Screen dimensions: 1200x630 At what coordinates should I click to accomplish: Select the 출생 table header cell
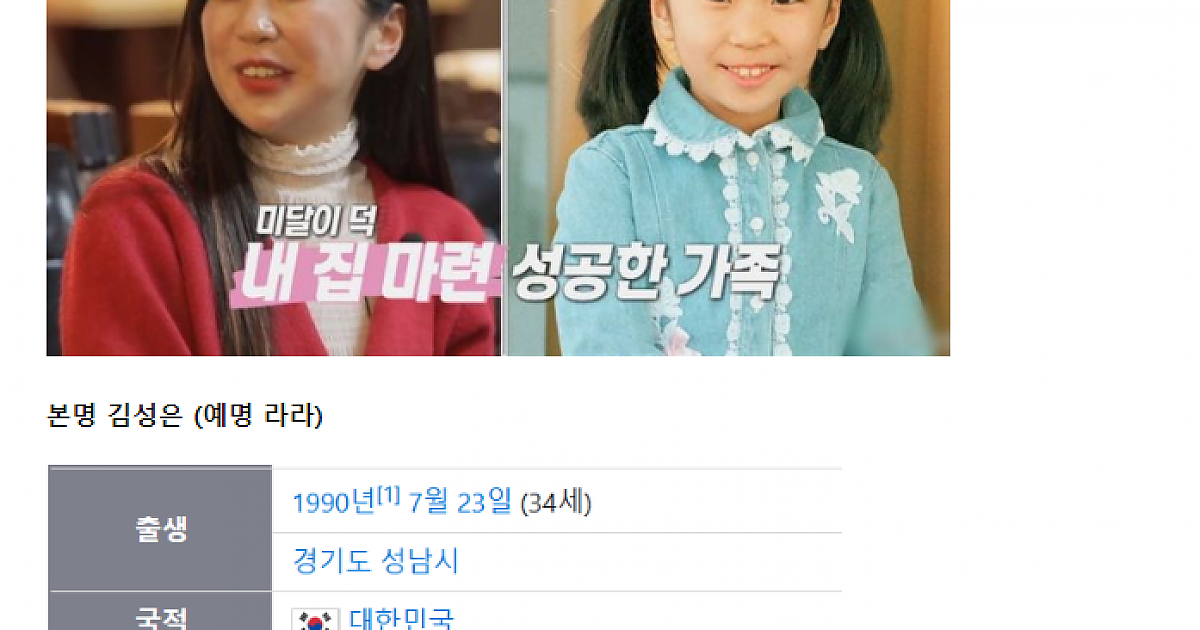161,529
